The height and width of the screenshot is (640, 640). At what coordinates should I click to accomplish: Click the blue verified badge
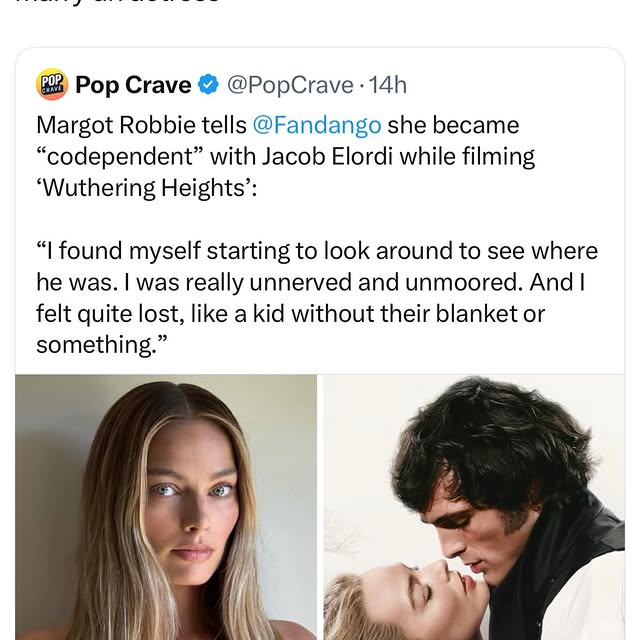pos(208,86)
